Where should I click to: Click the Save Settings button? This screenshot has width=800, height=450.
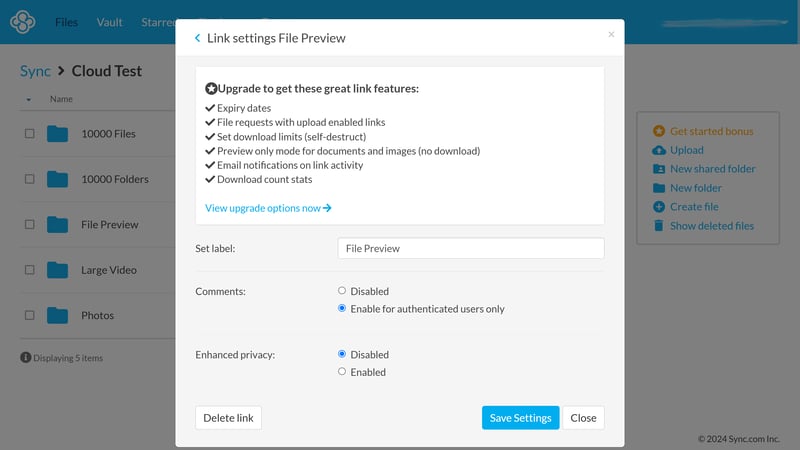click(520, 418)
